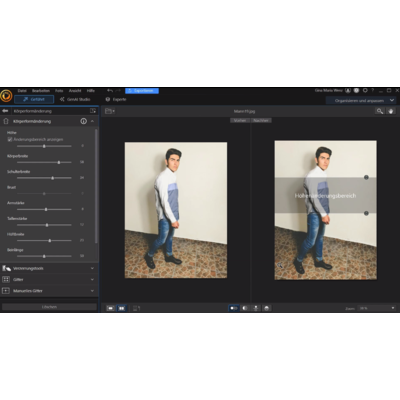The width and height of the screenshot is (400, 400).
Task: Open the folder icon above the canvas
Action: tap(110, 111)
